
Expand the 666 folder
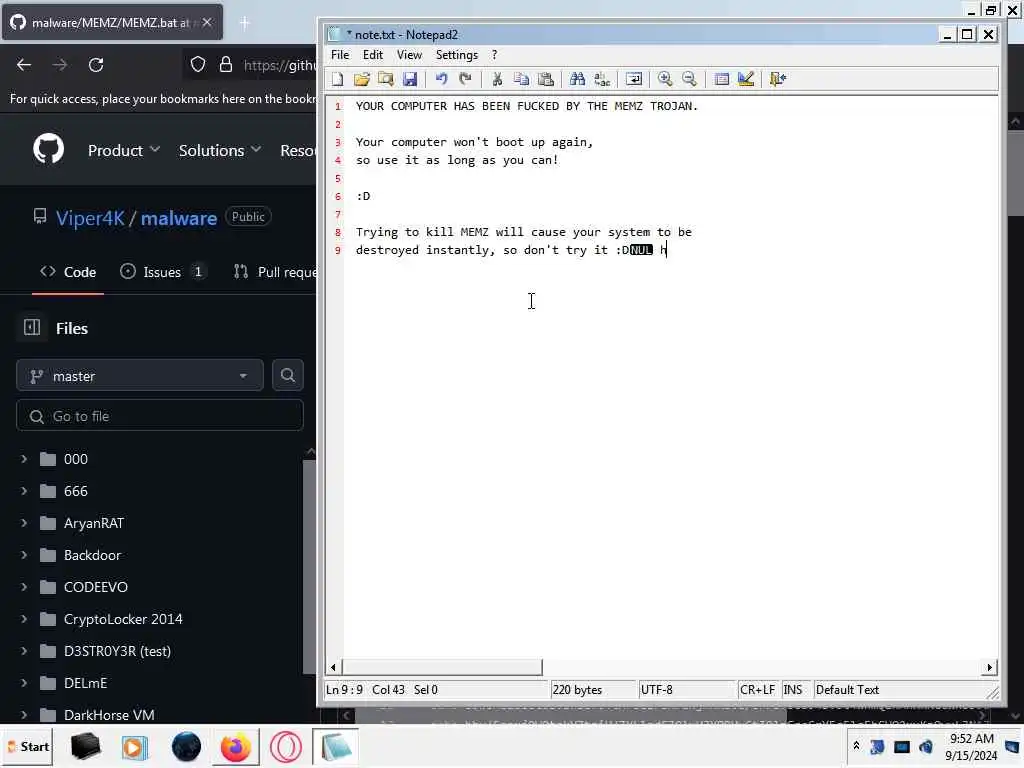24,491
